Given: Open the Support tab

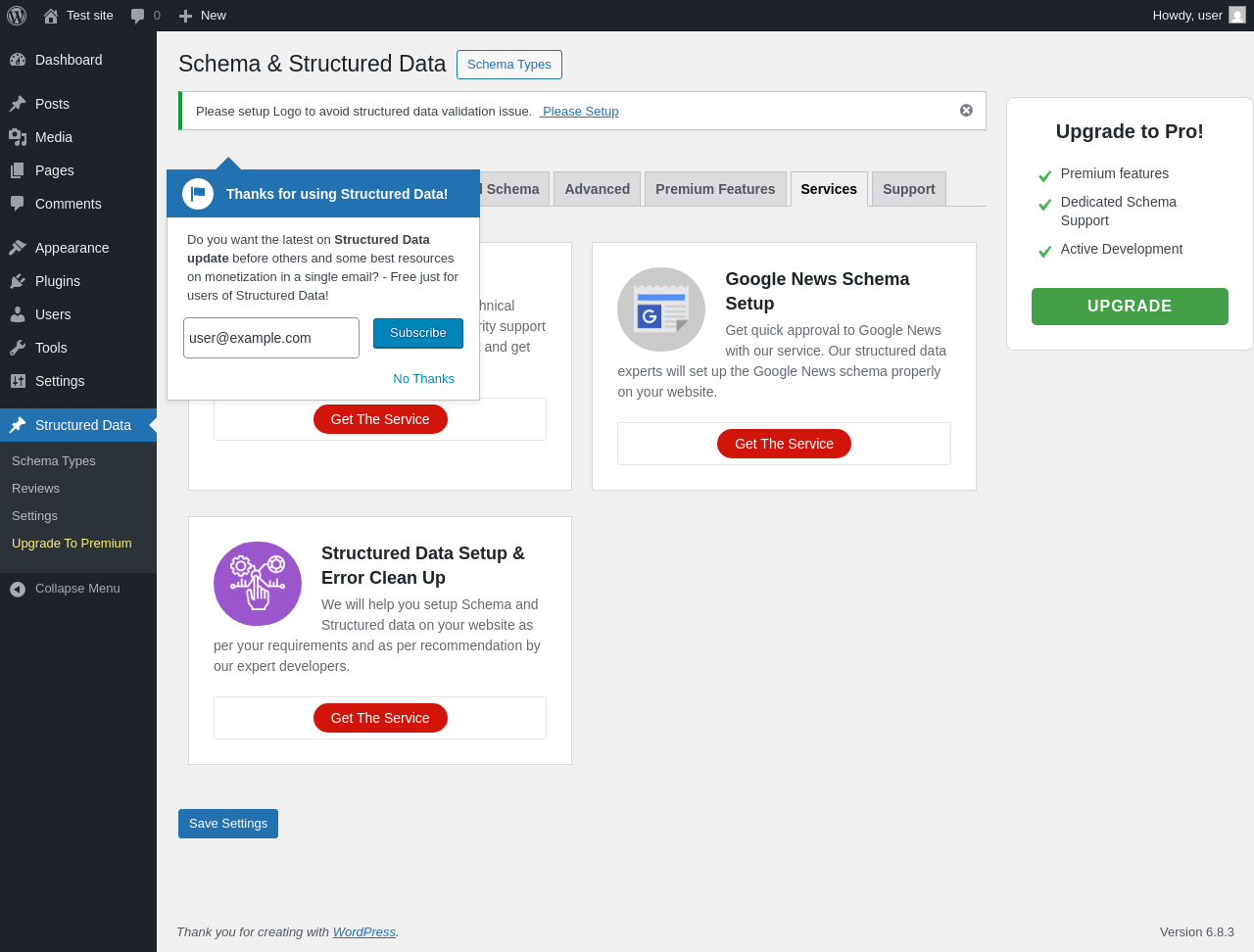Looking at the screenshot, I should click(x=908, y=189).
